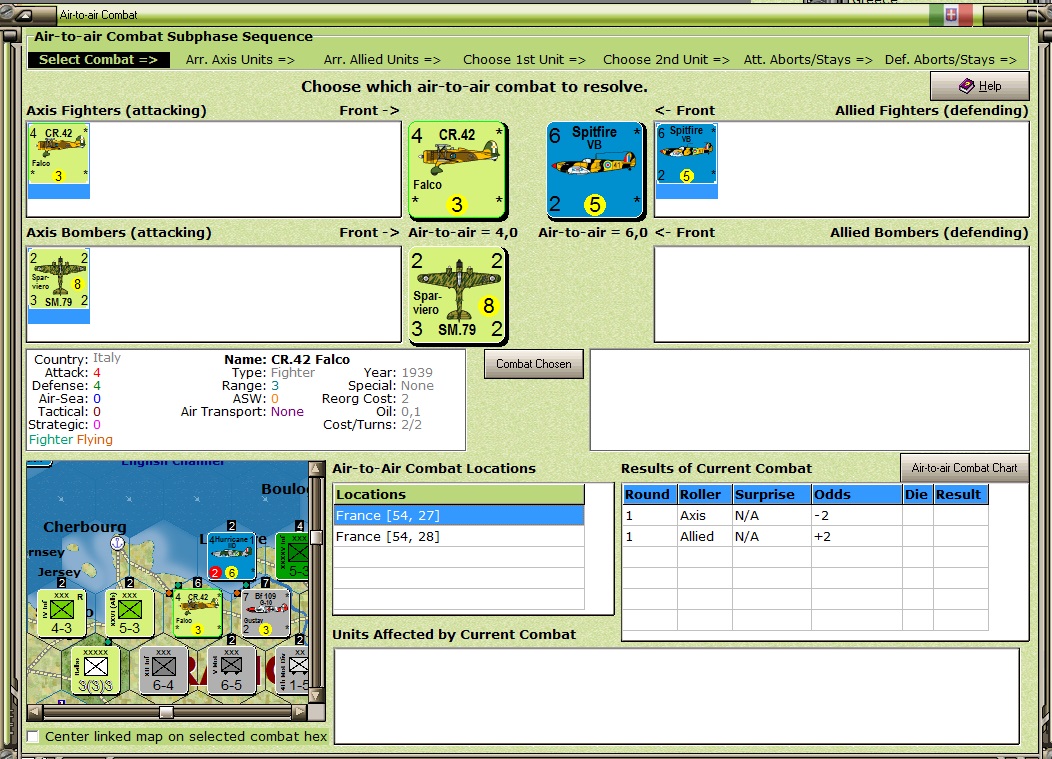Click the Select Combat step in the sequence
This screenshot has width=1052, height=759.
click(98, 60)
